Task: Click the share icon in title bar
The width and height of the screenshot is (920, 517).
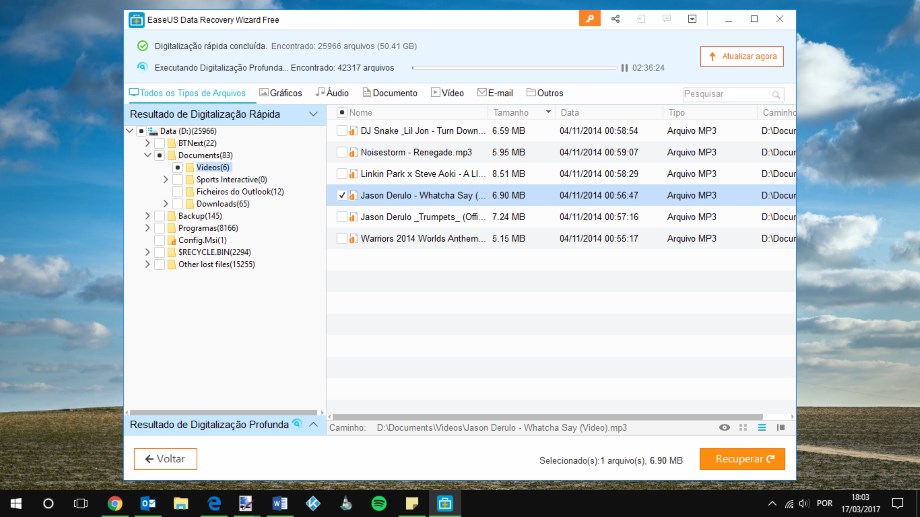Action: click(x=616, y=19)
